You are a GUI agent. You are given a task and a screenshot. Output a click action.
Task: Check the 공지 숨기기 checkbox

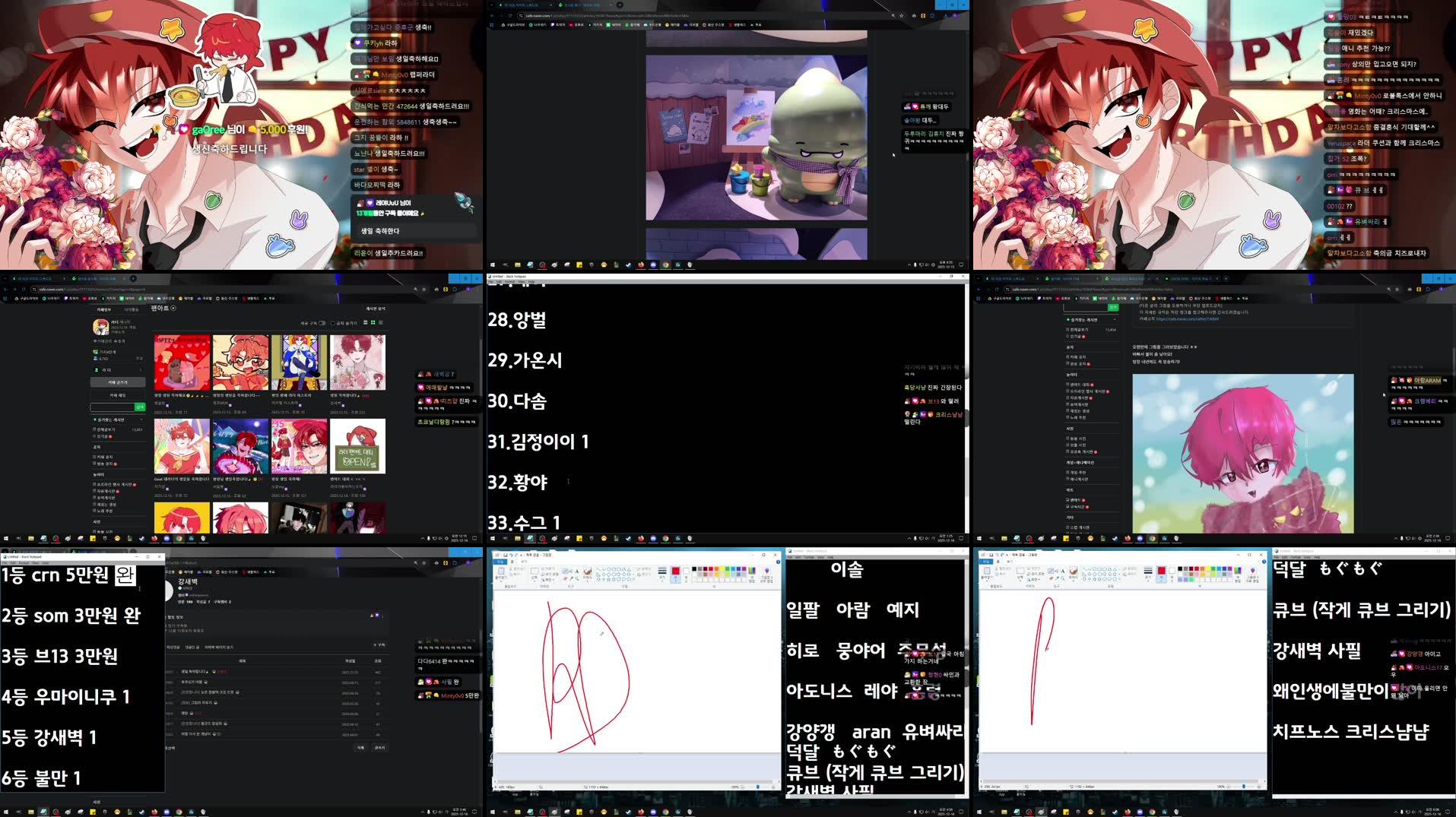[x=332, y=322]
